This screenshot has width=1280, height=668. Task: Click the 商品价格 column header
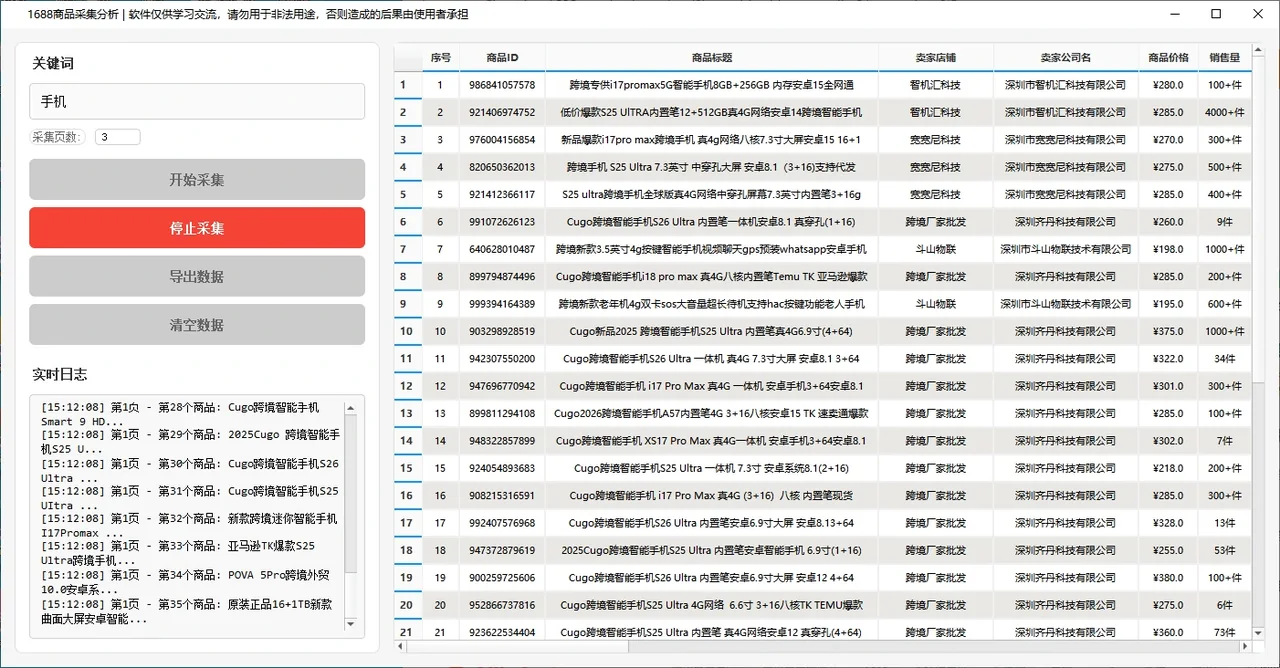point(1168,57)
